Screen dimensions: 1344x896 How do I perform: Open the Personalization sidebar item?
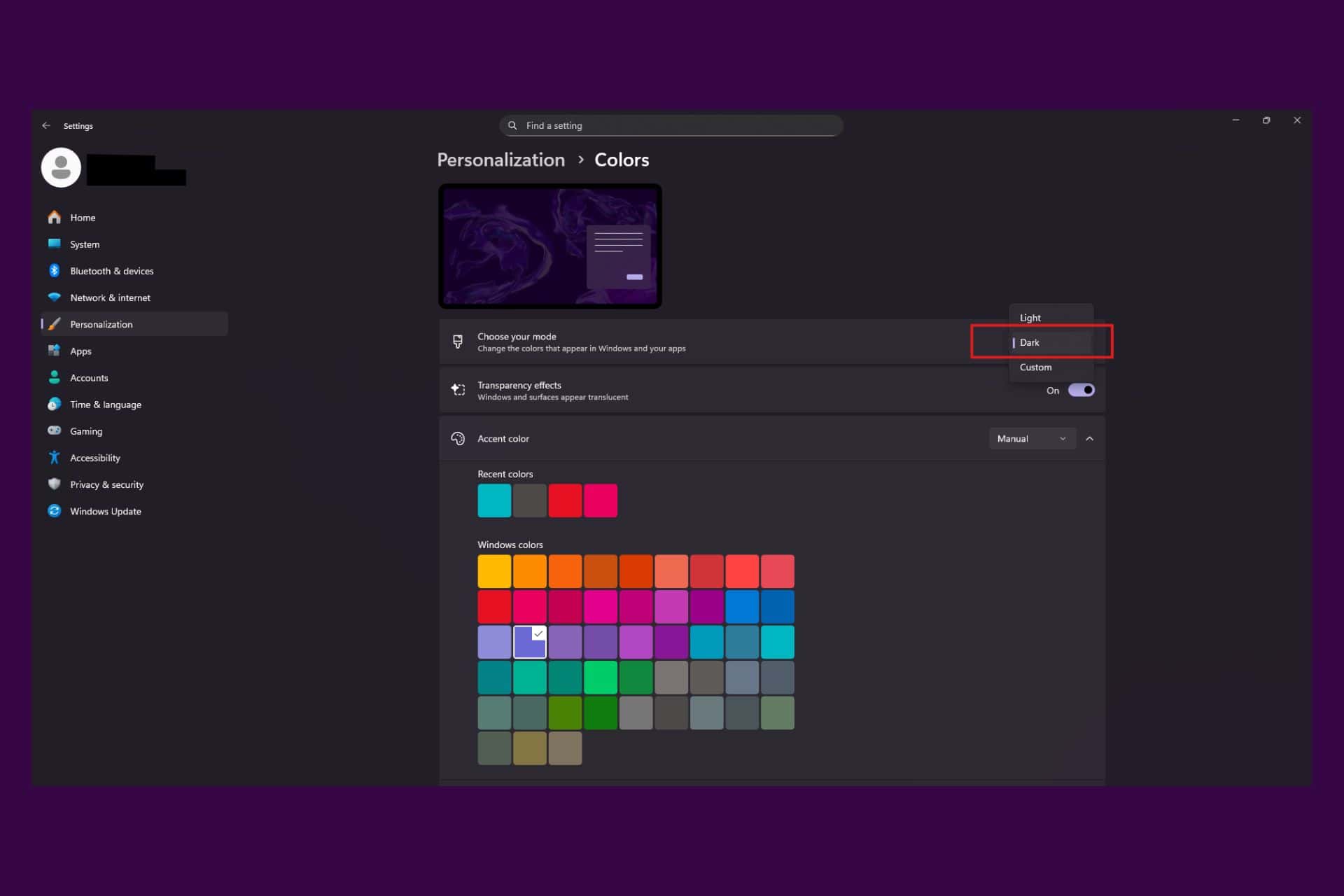(134, 324)
